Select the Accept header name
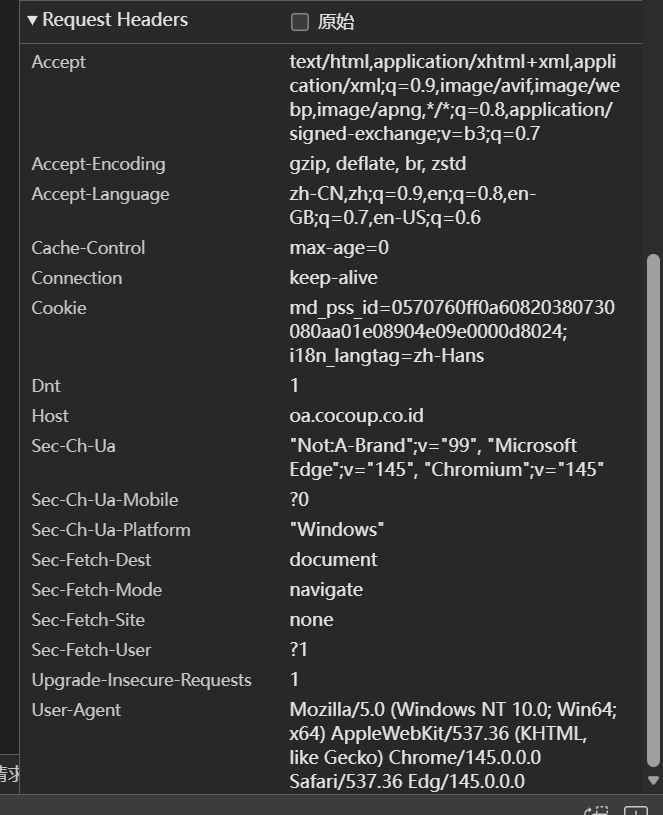The height and width of the screenshot is (815, 663). tap(58, 62)
